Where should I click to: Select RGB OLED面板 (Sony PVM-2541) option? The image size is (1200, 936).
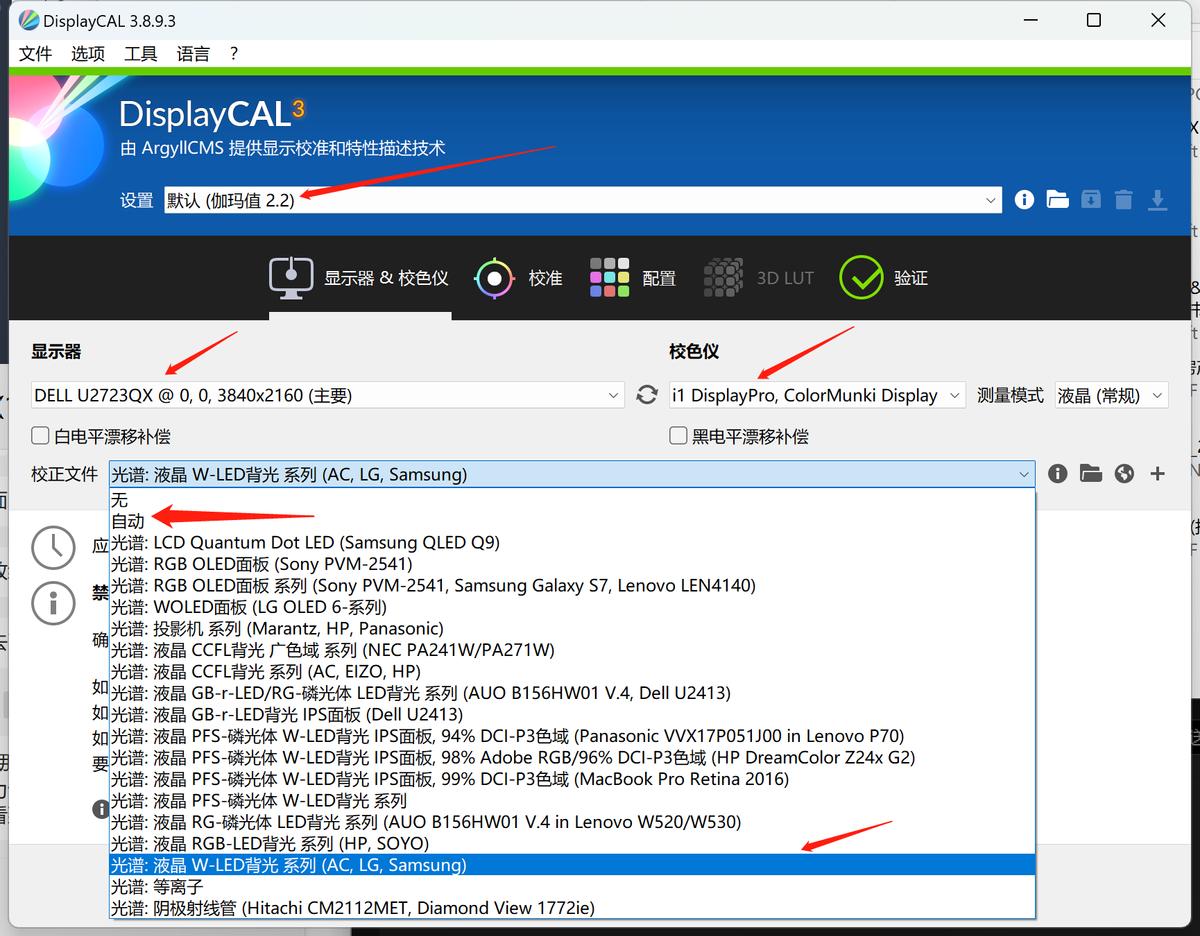[572, 564]
